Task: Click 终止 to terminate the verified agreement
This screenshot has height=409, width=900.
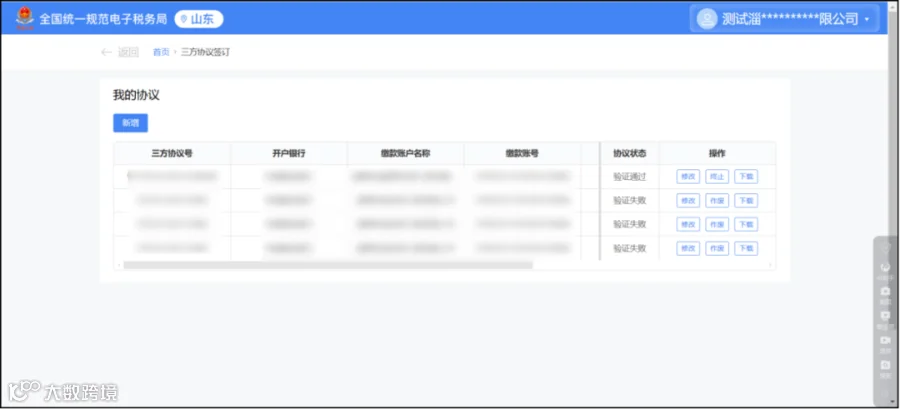Action: pyautogui.click(x=717, y=177)
